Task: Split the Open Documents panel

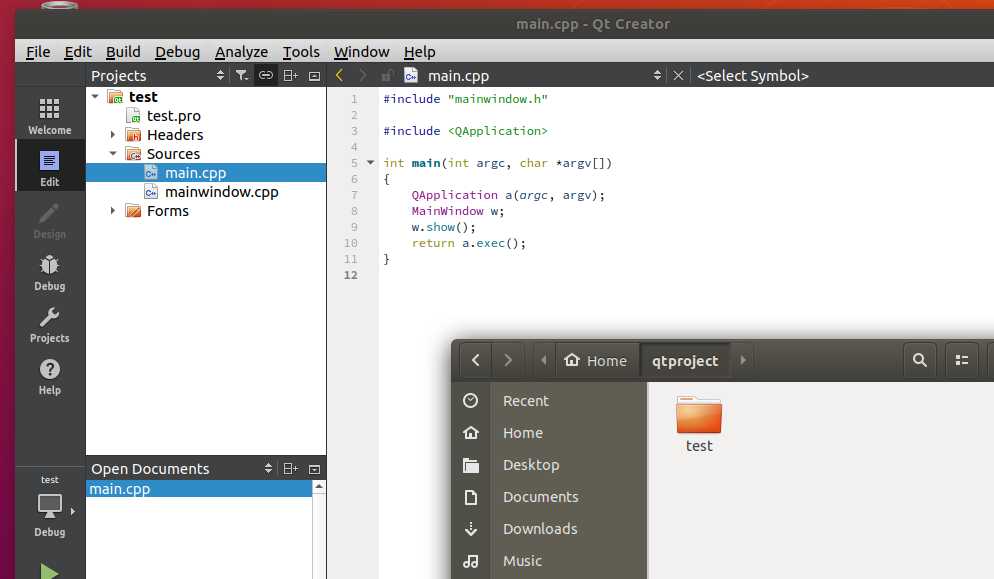Action: 290,469
